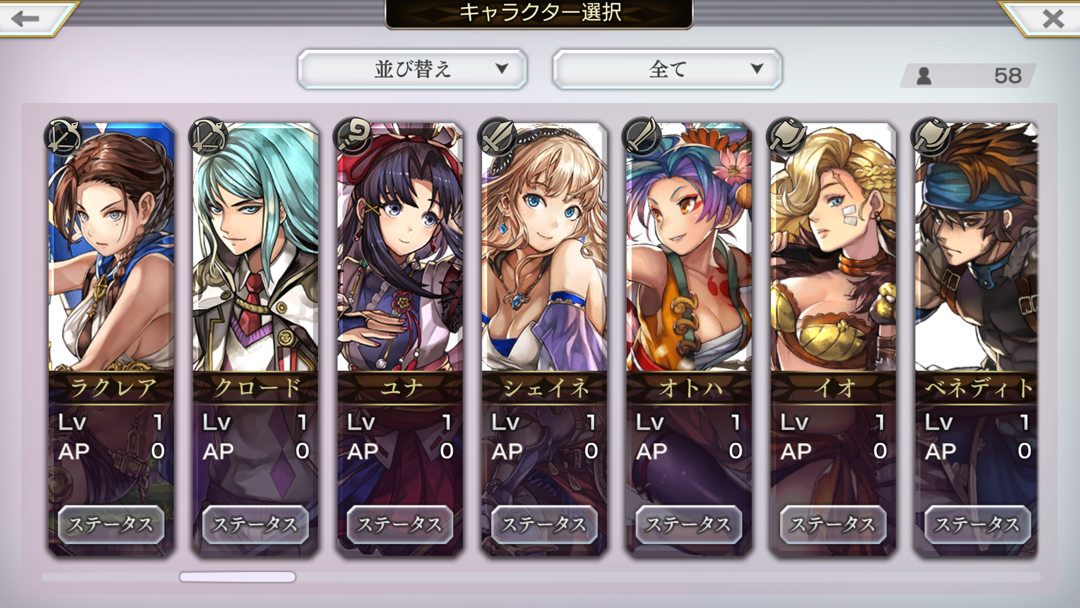This screenshot has height=608, width=1080.
Task: Pick the イオ character portrait
Action: pos(833,248)
